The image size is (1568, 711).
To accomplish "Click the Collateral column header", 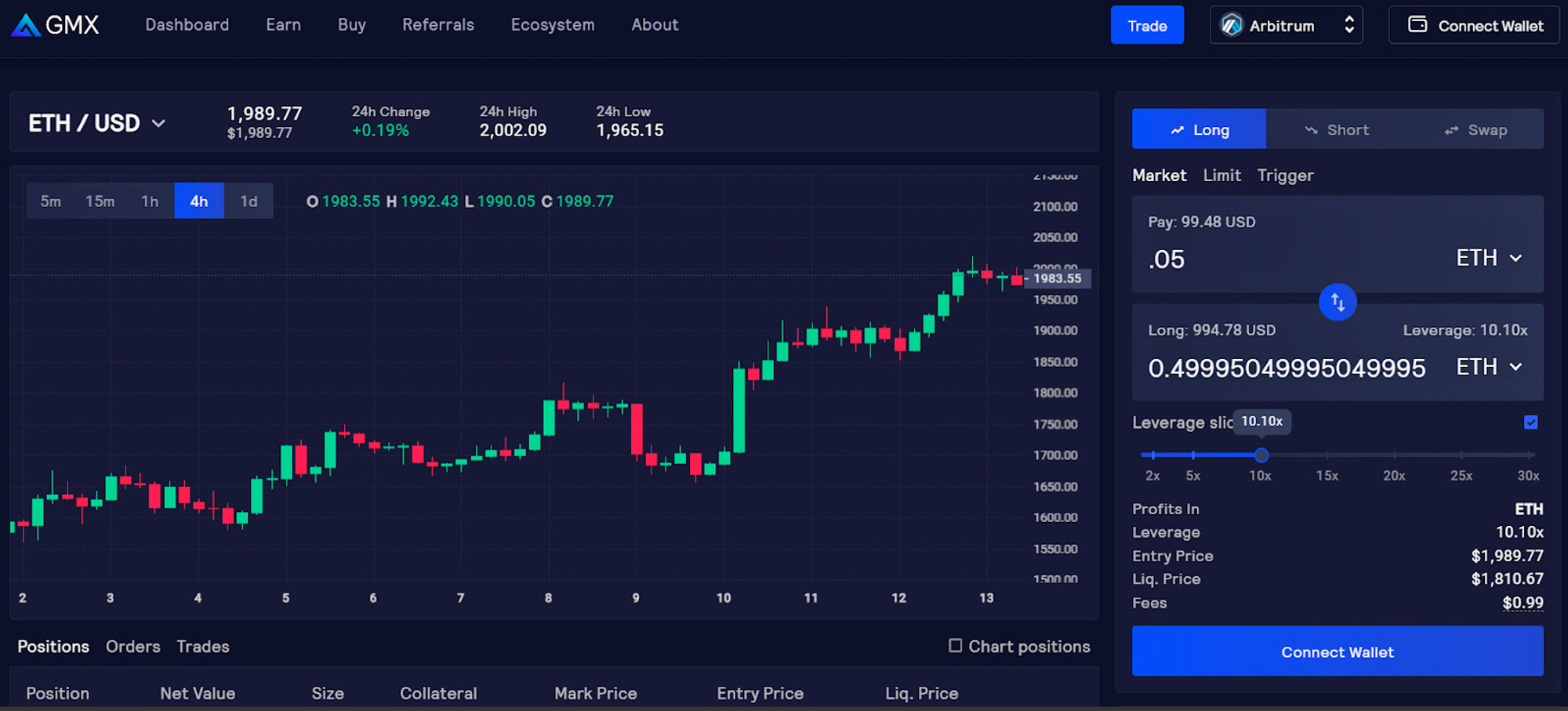I will [438, 694].
